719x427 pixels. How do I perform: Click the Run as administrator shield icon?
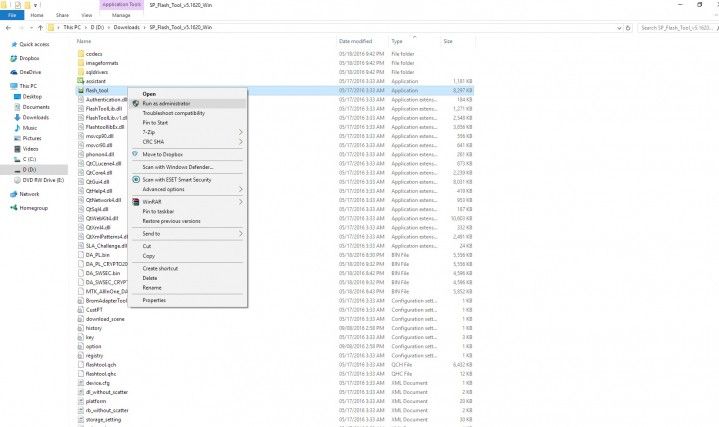[x=136, y=104]
